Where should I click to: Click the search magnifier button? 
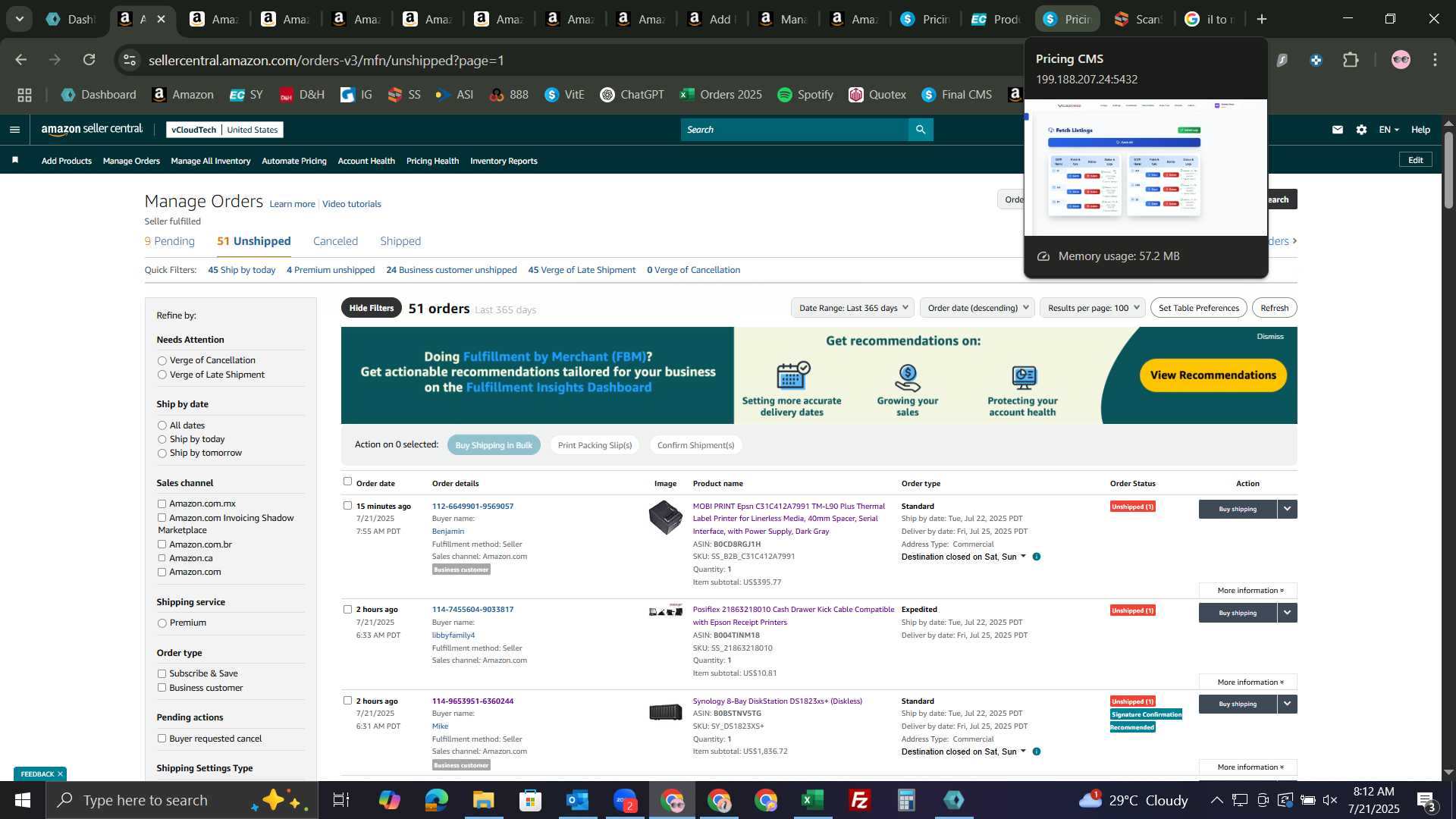(x=921, y=130)
